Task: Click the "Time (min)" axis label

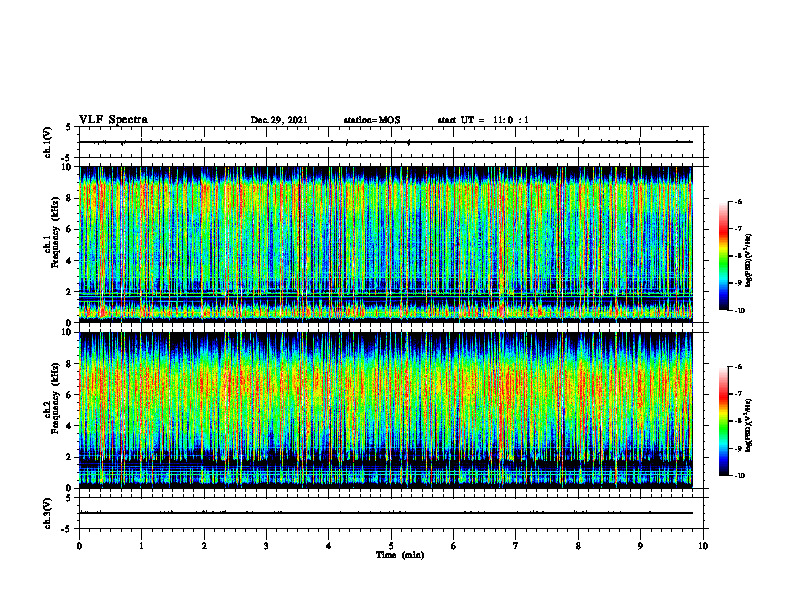Action: coord(400,555)
